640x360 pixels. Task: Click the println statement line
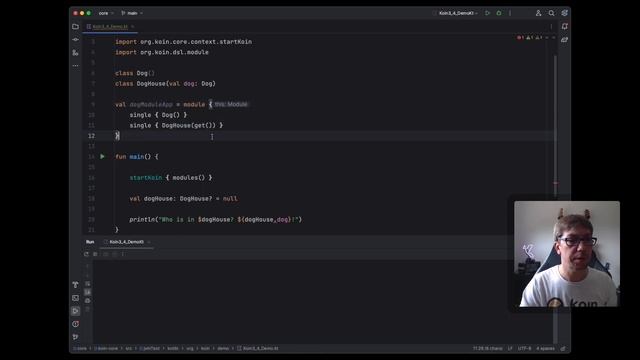tap(216, 220)
